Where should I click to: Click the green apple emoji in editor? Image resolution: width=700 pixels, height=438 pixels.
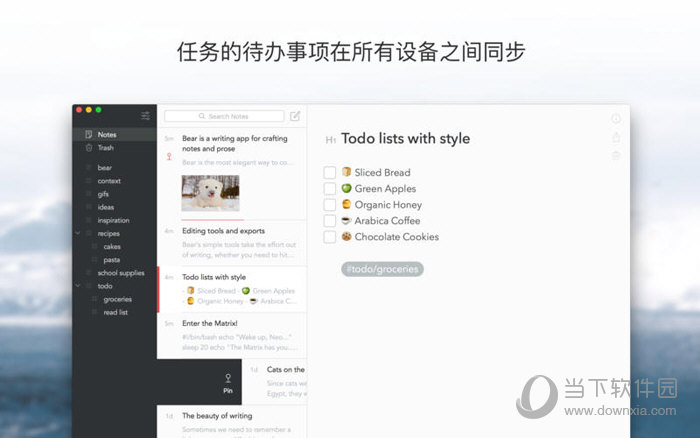[x=346, y=188]
